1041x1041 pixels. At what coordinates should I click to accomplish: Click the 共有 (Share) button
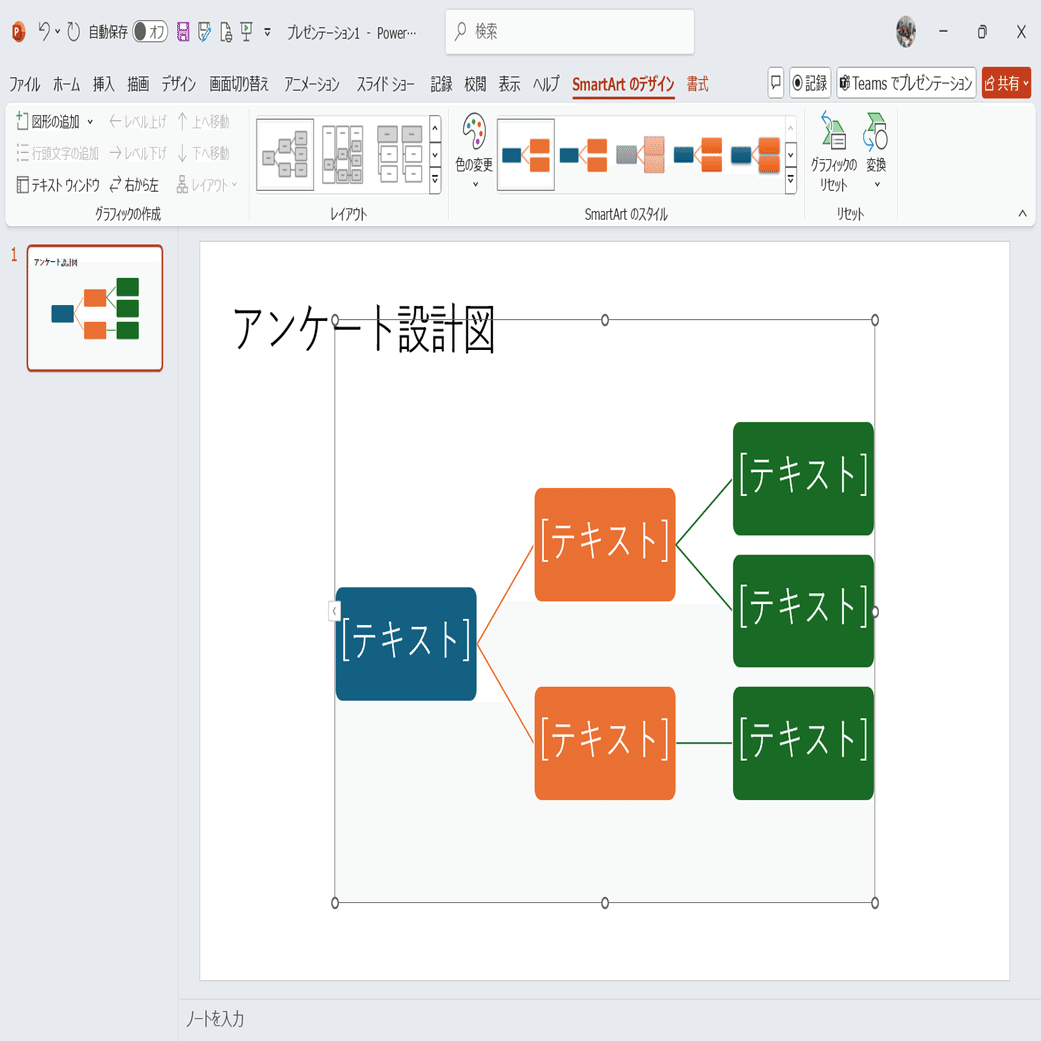[1004, 83]
